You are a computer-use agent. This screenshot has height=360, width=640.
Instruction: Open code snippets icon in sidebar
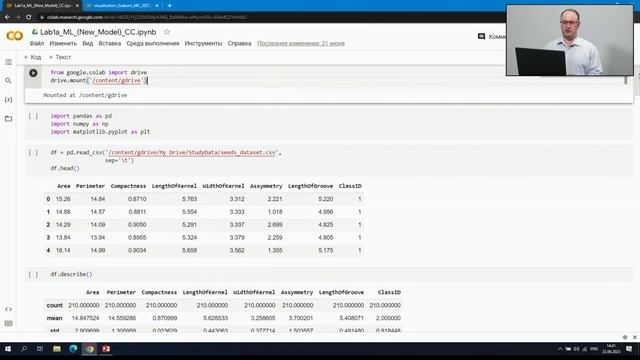click(x=8, y=309)
